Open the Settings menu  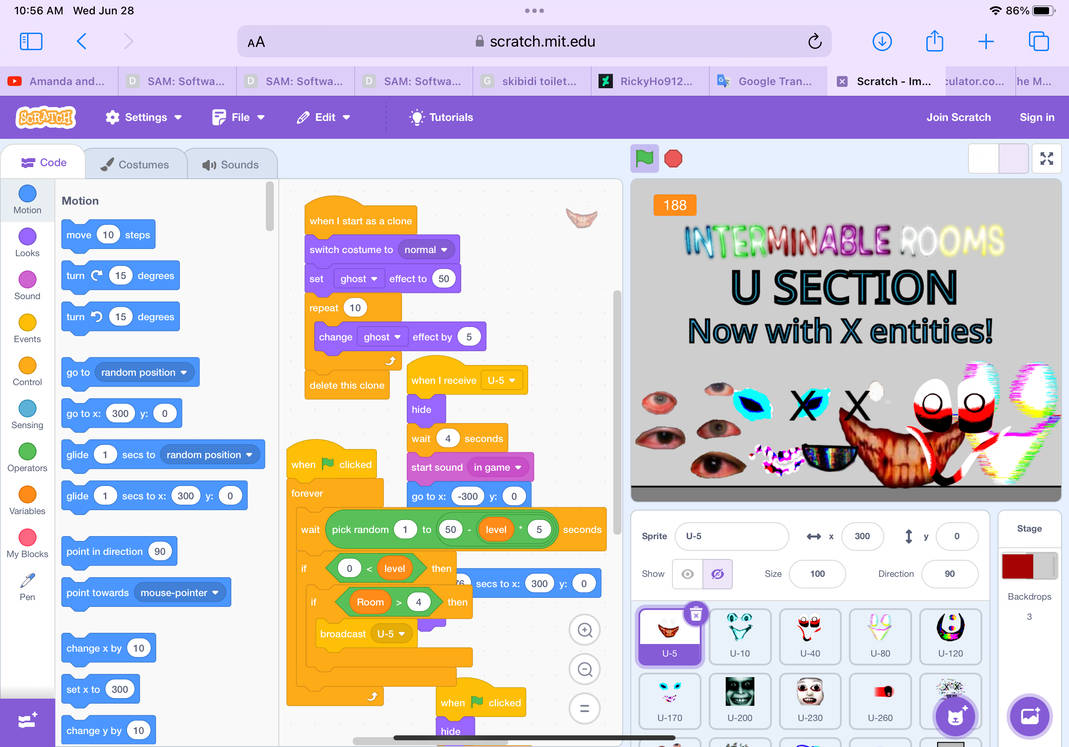[144, 117]
